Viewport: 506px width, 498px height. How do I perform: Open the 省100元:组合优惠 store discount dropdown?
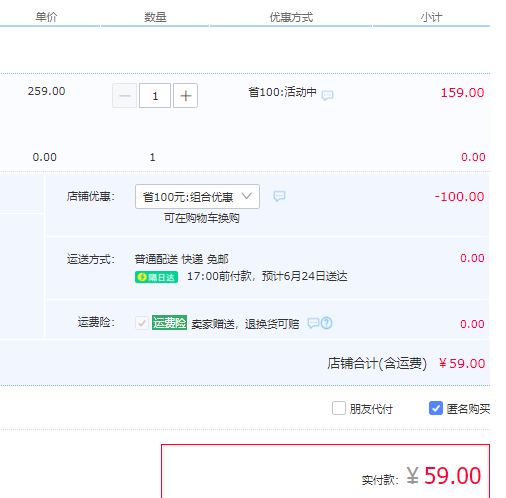[197, 197]
